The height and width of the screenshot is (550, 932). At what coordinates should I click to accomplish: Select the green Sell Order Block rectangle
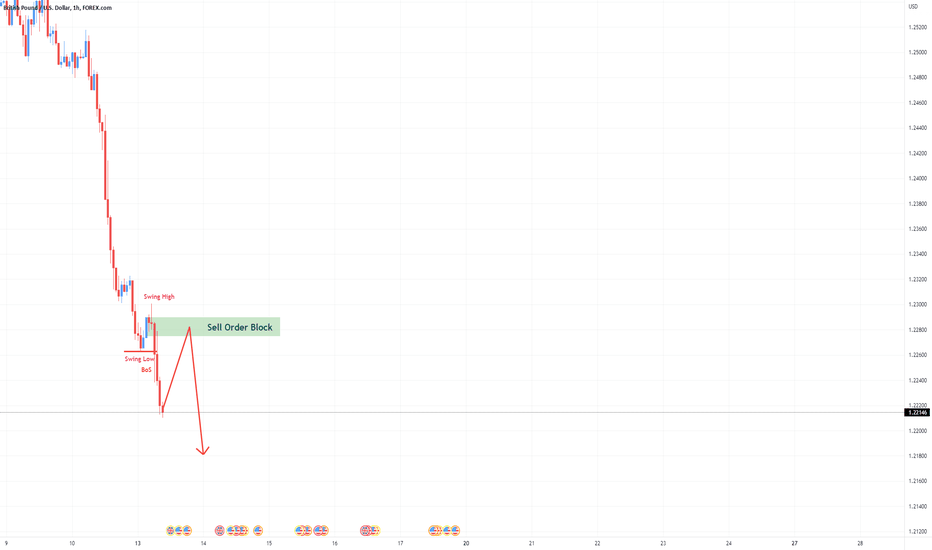[215, 326]
